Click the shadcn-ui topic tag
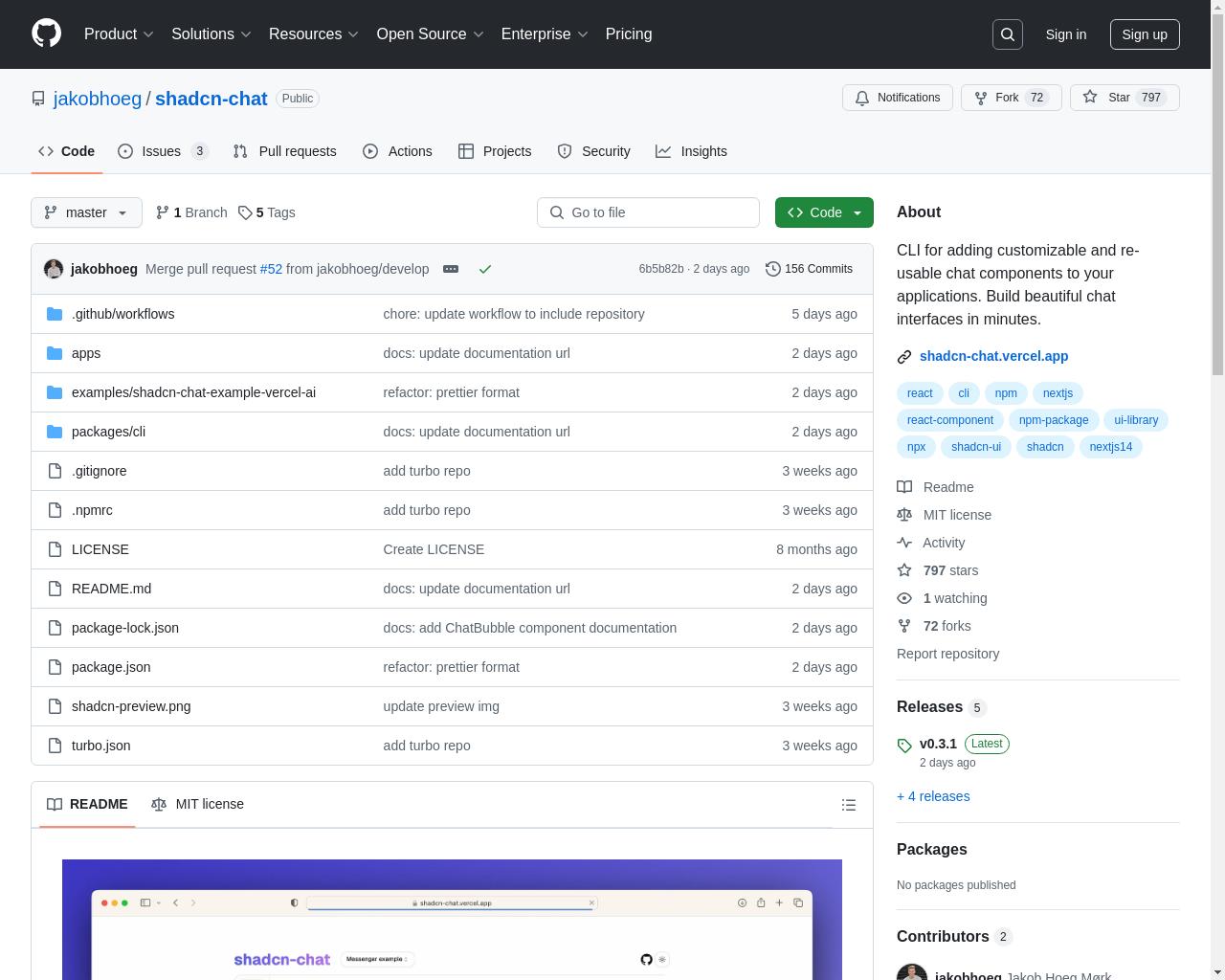 pos(976,447)
